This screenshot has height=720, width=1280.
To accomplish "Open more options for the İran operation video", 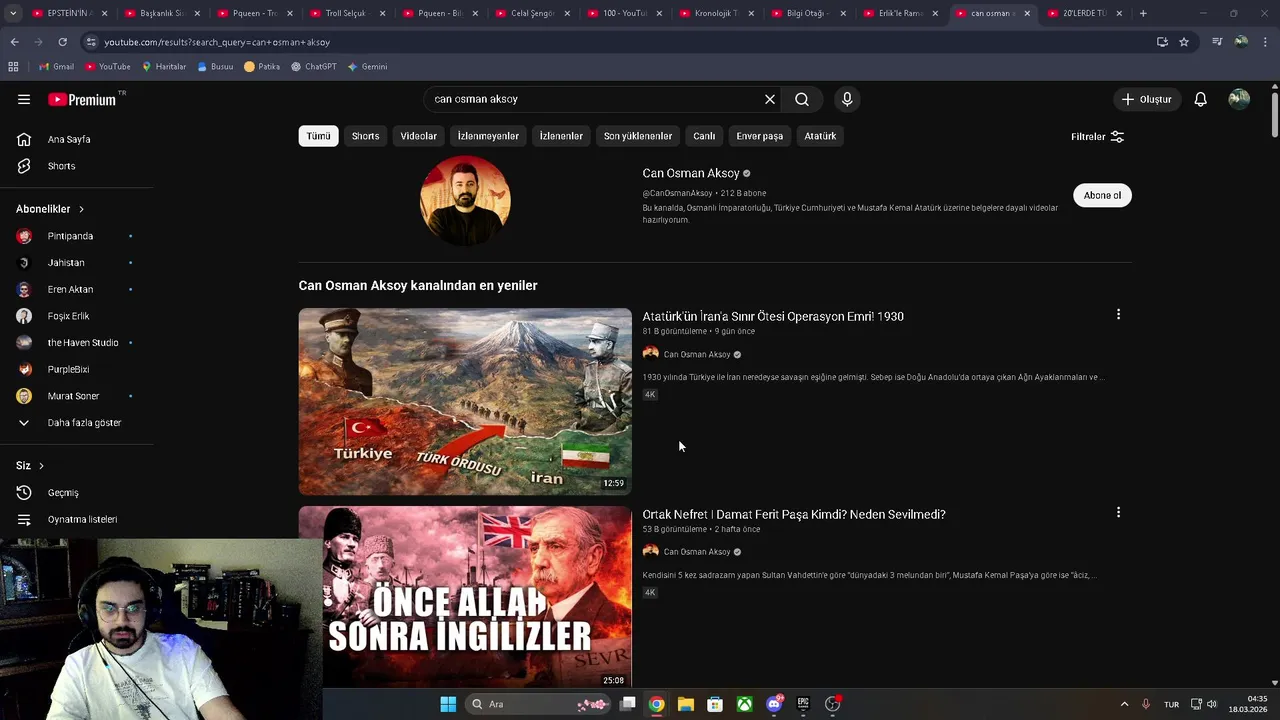I will [x=1118, y=314].
